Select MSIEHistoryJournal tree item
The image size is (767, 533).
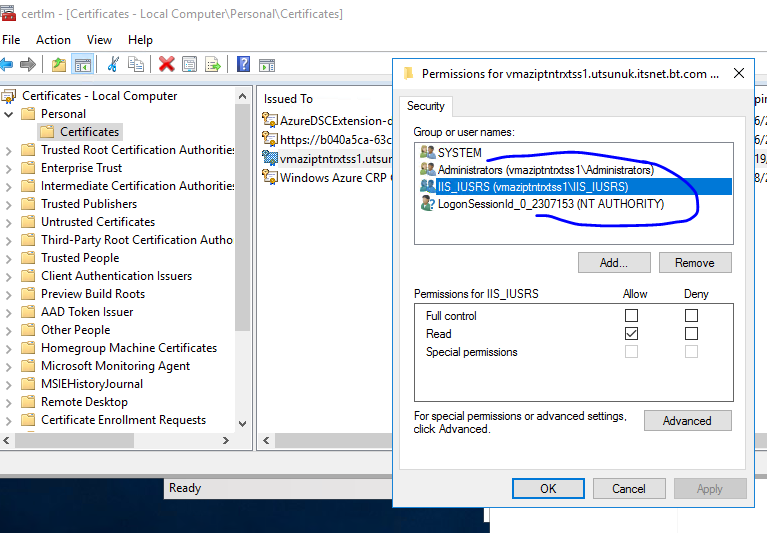(92, 384)
